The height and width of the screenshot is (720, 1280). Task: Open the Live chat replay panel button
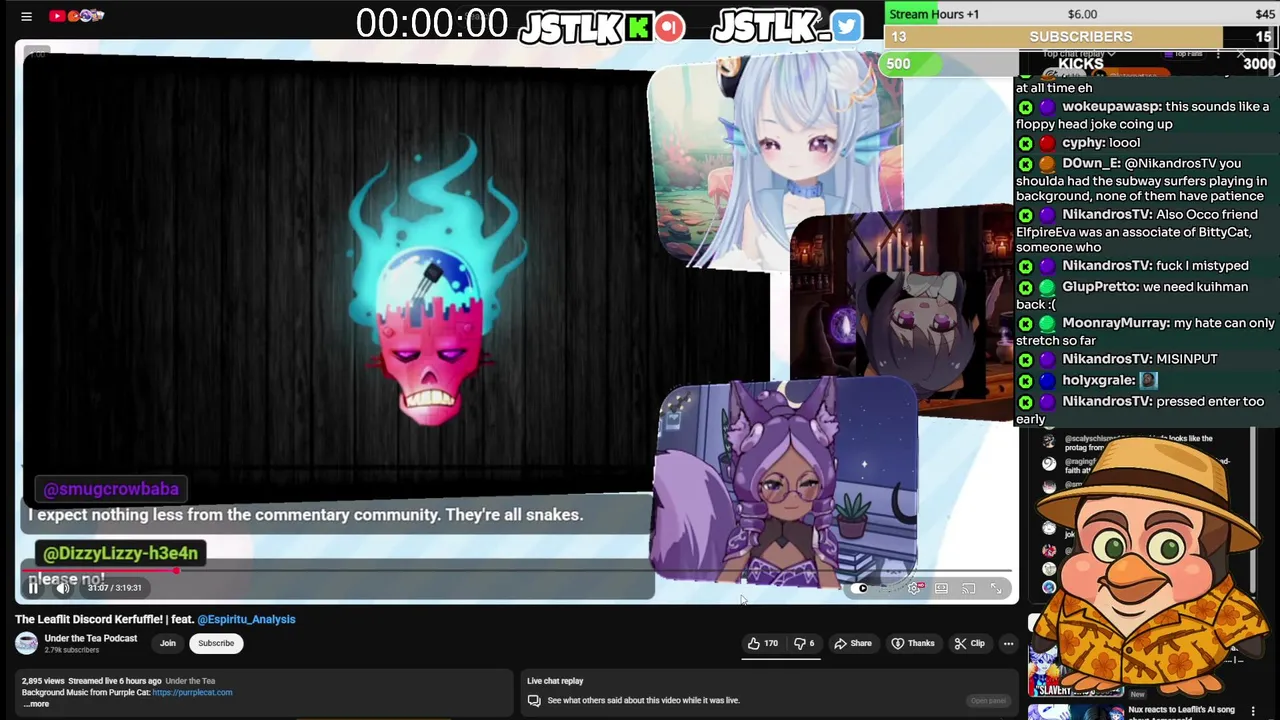point(988,700)
